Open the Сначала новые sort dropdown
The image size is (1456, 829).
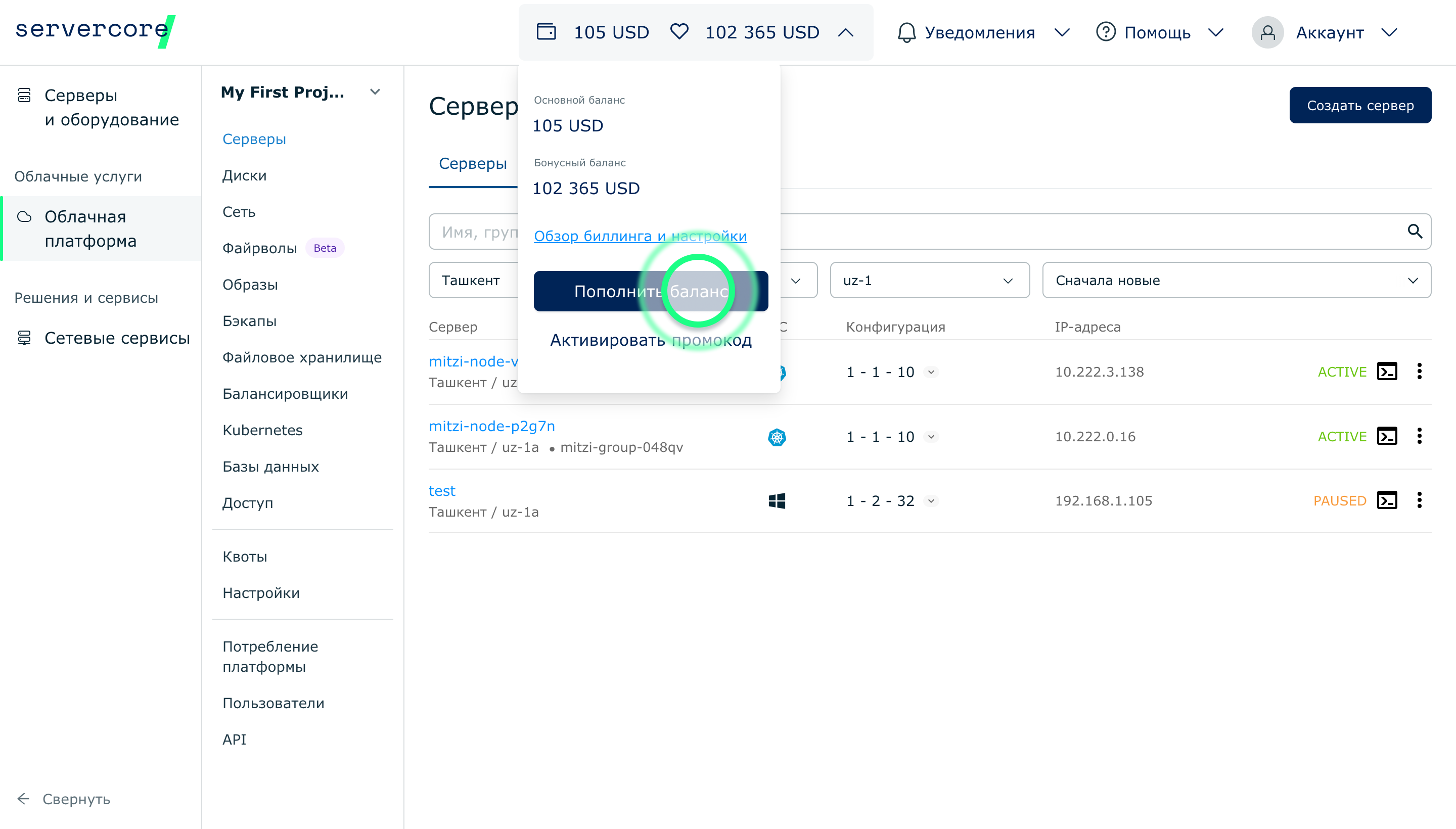point(1236,280)
